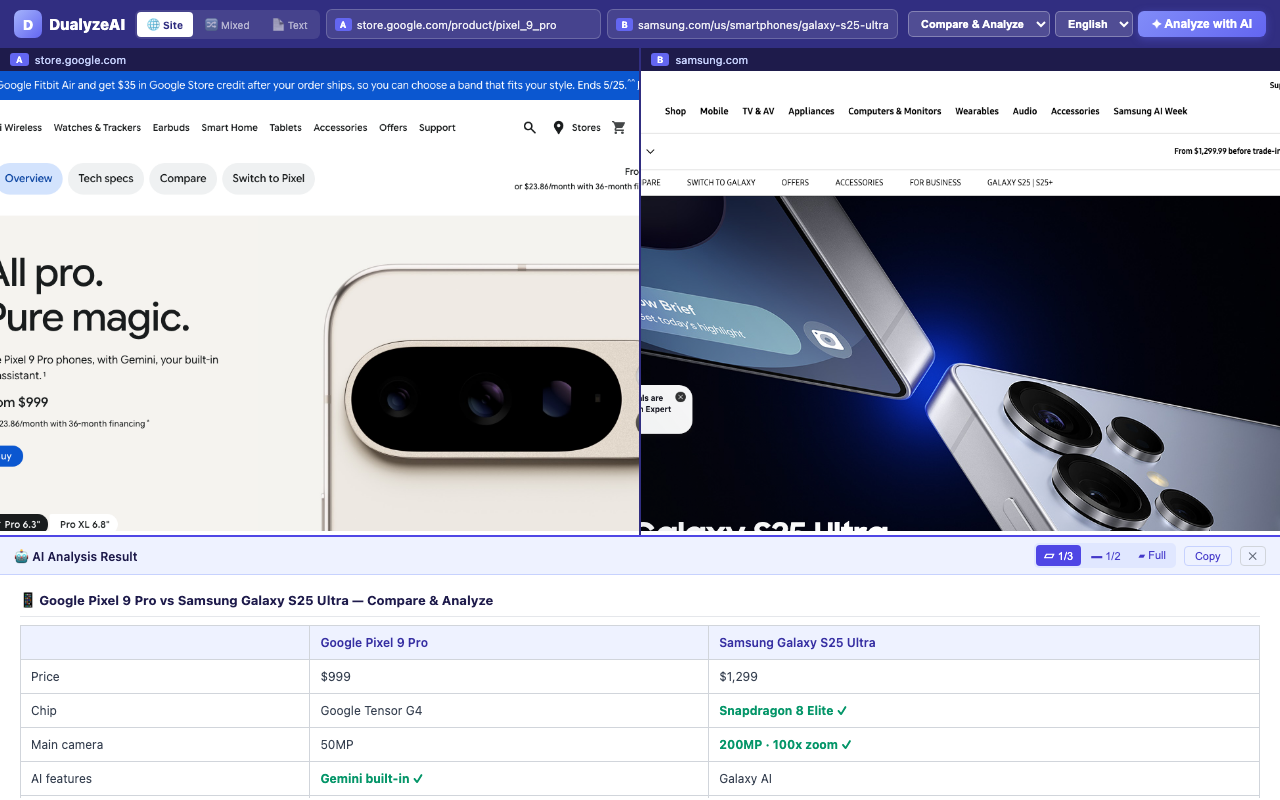This screenshot has height=800, width=1280.
Task: Click the From $1,299.99 before trade-in text
Action: 1227,152
